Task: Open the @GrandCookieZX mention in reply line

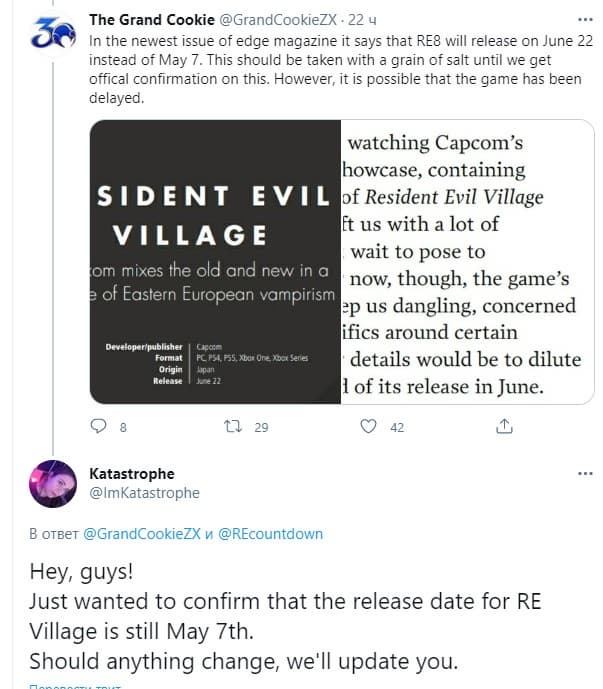Action: 145,533
